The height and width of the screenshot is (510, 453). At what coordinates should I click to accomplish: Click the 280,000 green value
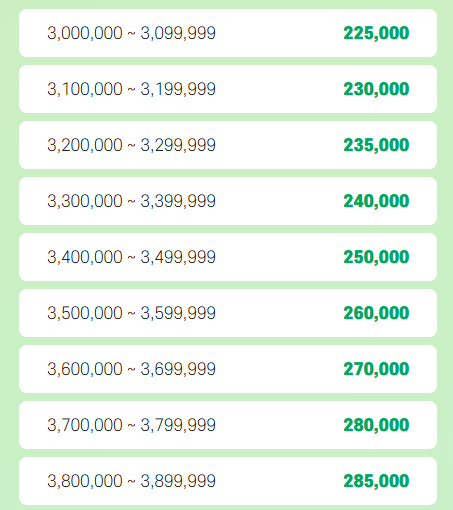(x=376, y=425)
